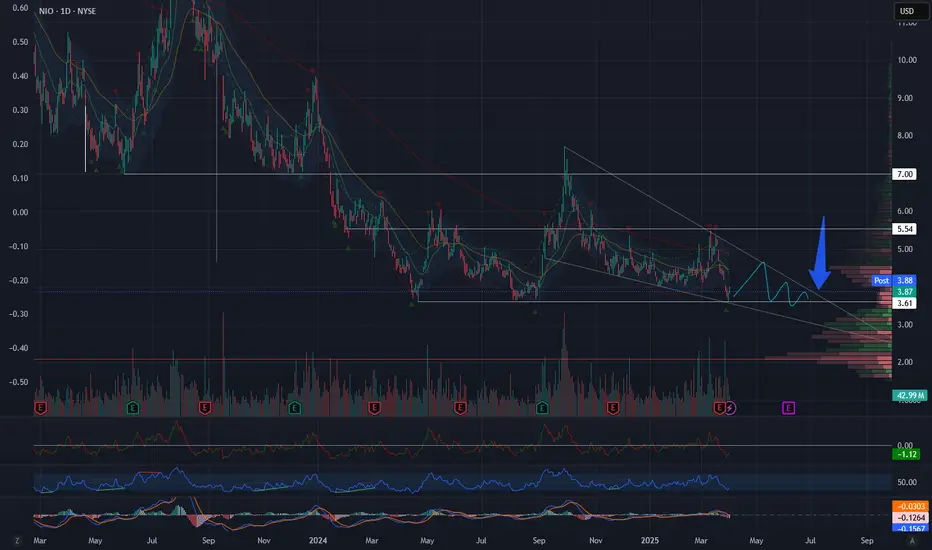Click the 2025 label on the time axis
The image size is (932, 550).
[x=650, y=540]
